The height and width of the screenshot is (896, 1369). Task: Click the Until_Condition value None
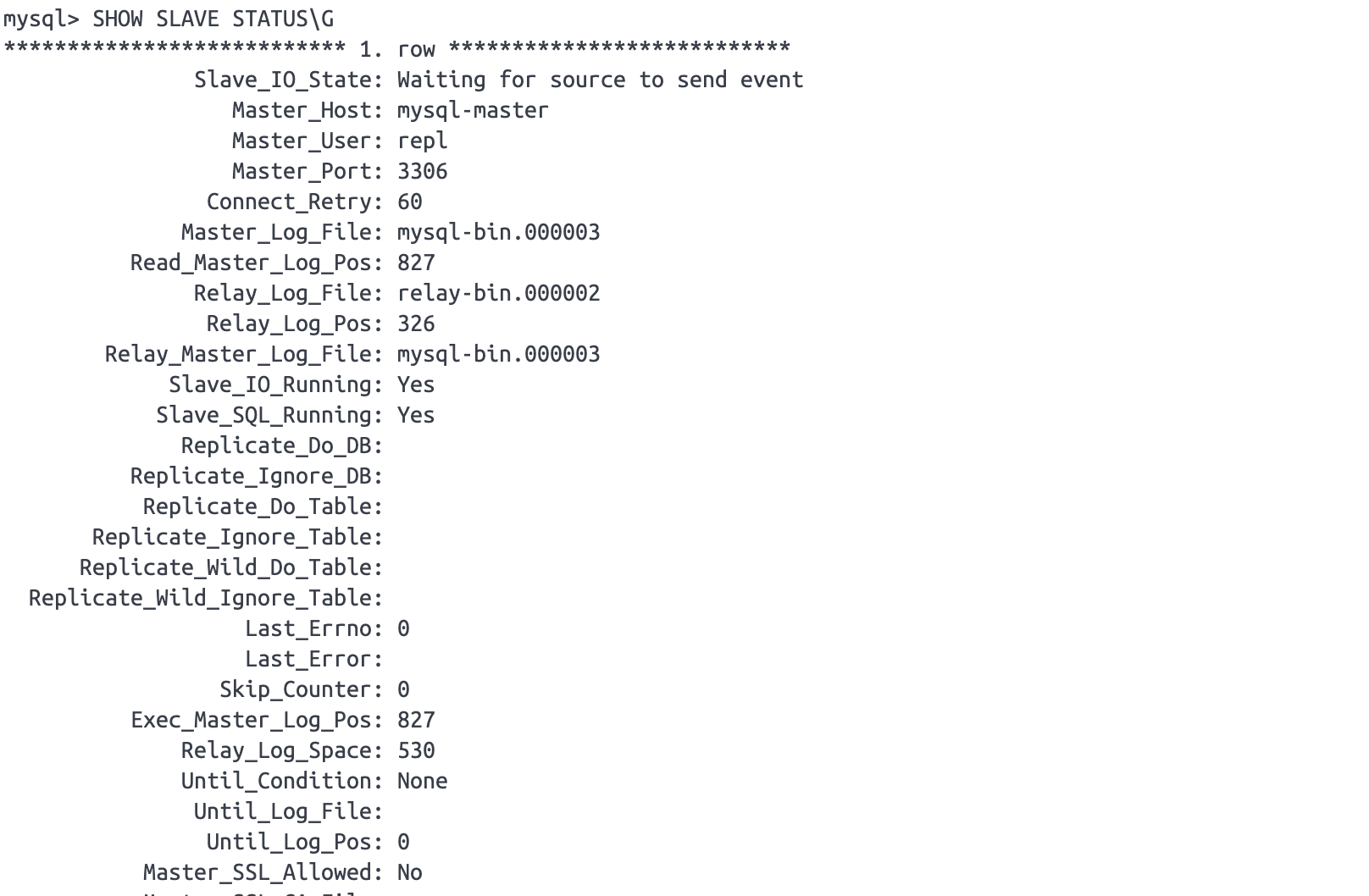422,781
